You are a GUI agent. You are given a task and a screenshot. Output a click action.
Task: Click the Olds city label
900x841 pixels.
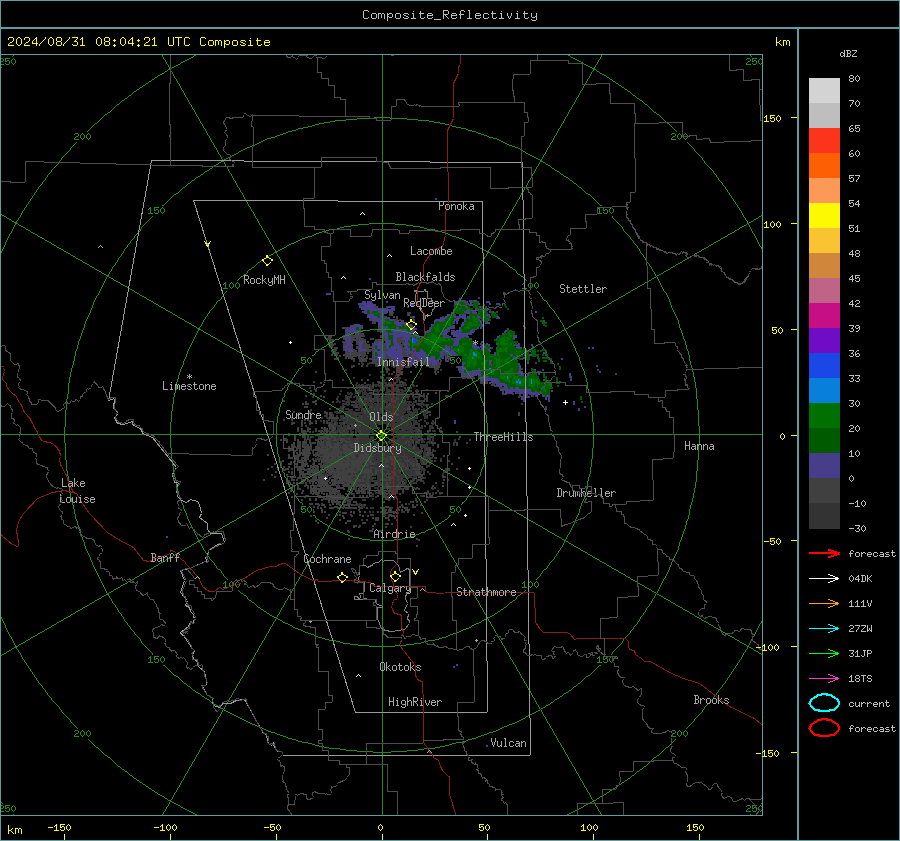[381, 417]
